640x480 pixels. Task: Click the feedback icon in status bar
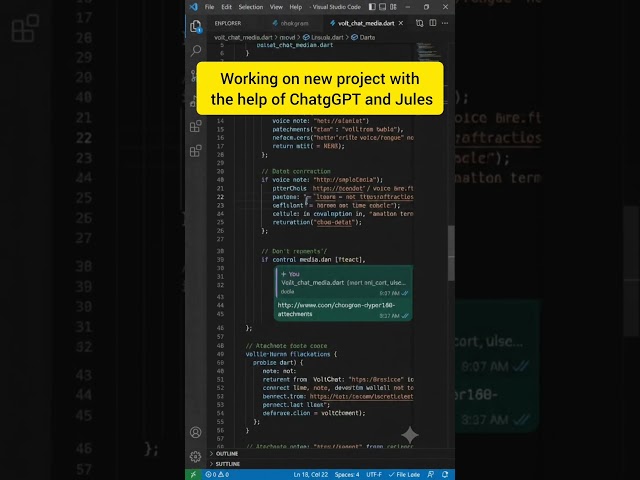pyautogui.click(x=431, y=474)
